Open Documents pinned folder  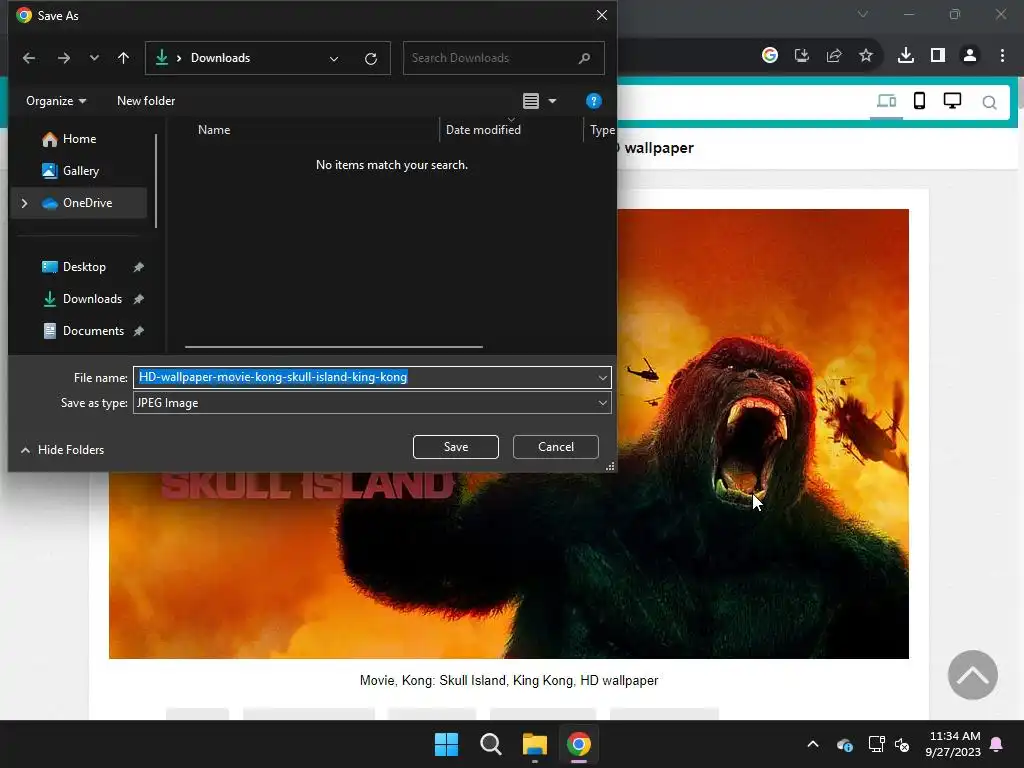coord(79,331)
